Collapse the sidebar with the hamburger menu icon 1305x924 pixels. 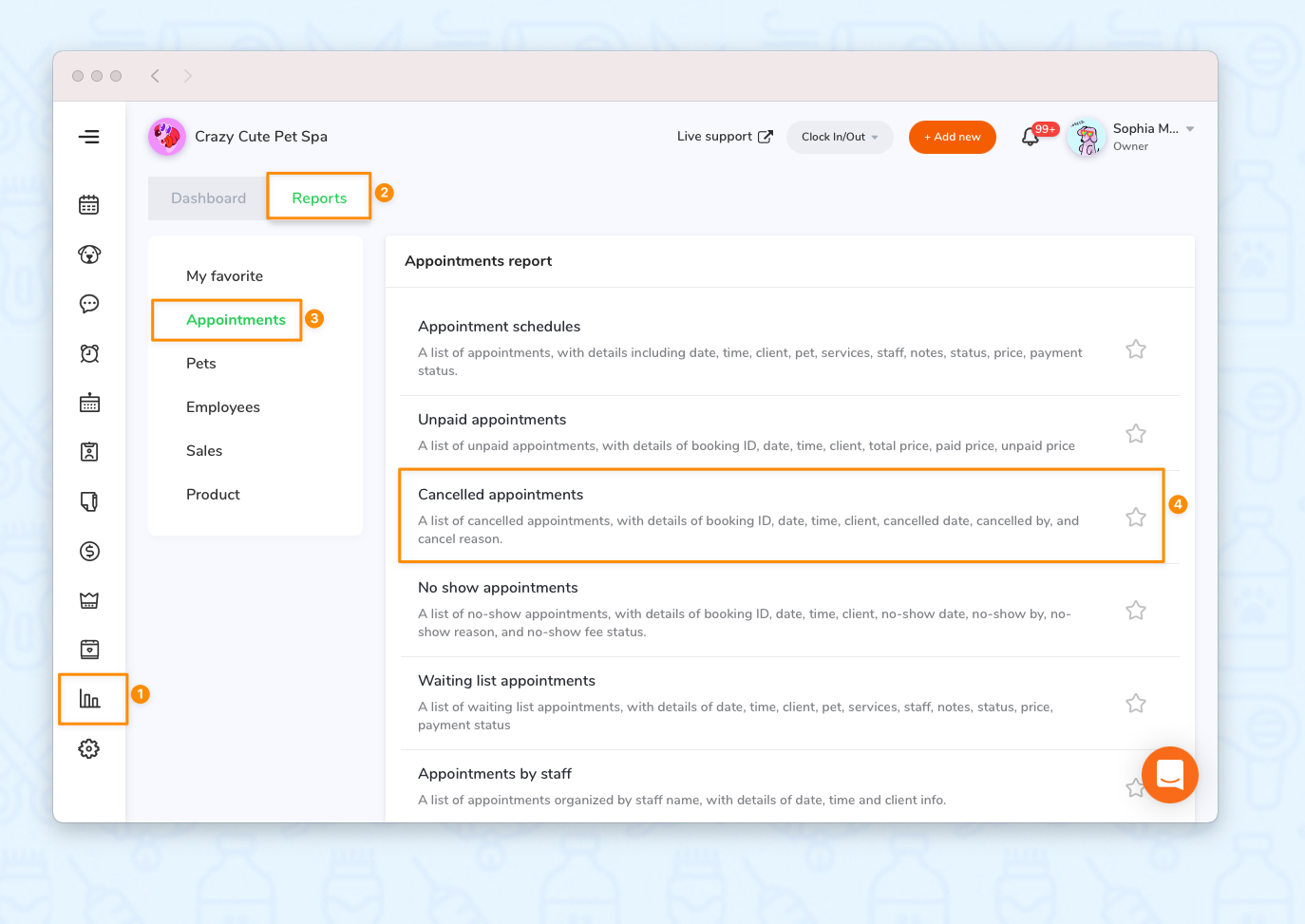[x=89, y=137]
